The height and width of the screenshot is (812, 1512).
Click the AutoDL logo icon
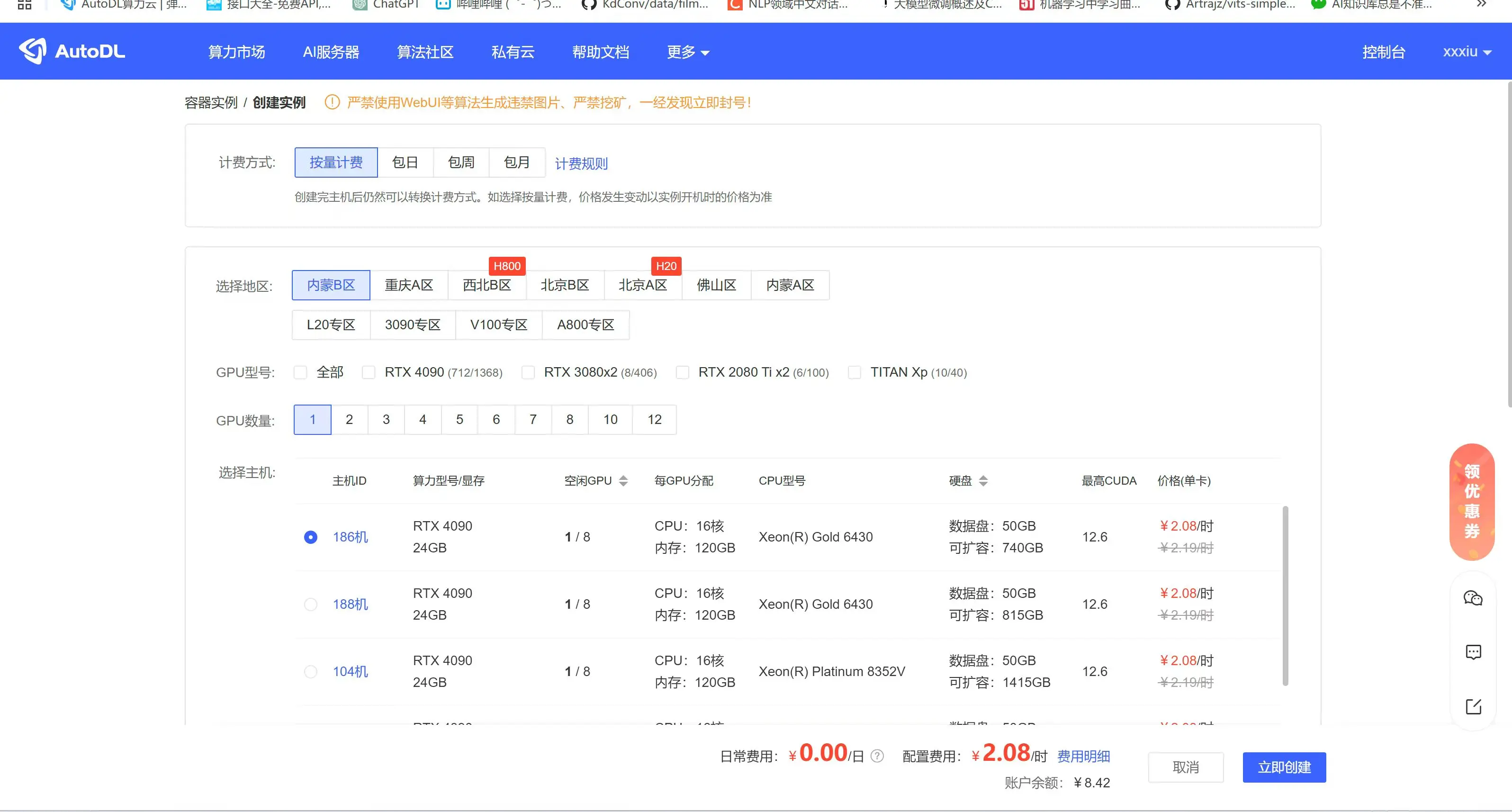33,51
